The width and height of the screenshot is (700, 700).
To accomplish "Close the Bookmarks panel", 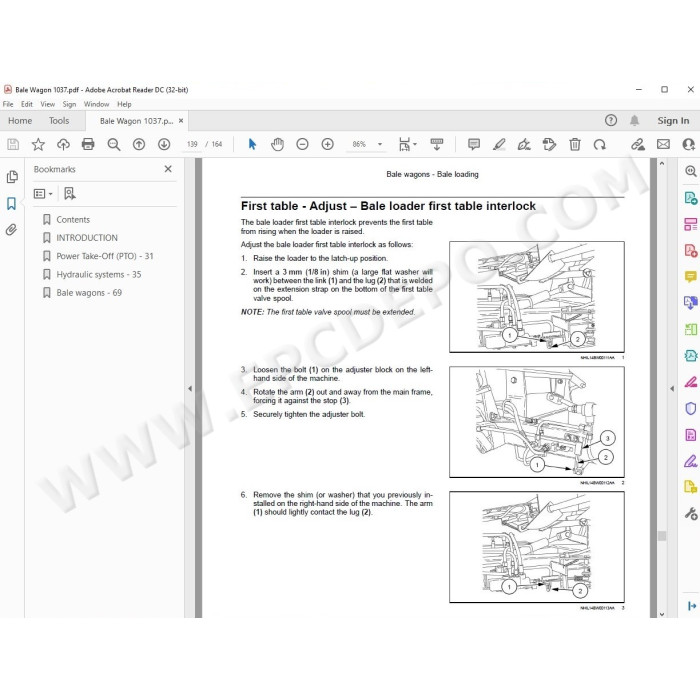I will [168, 169].
